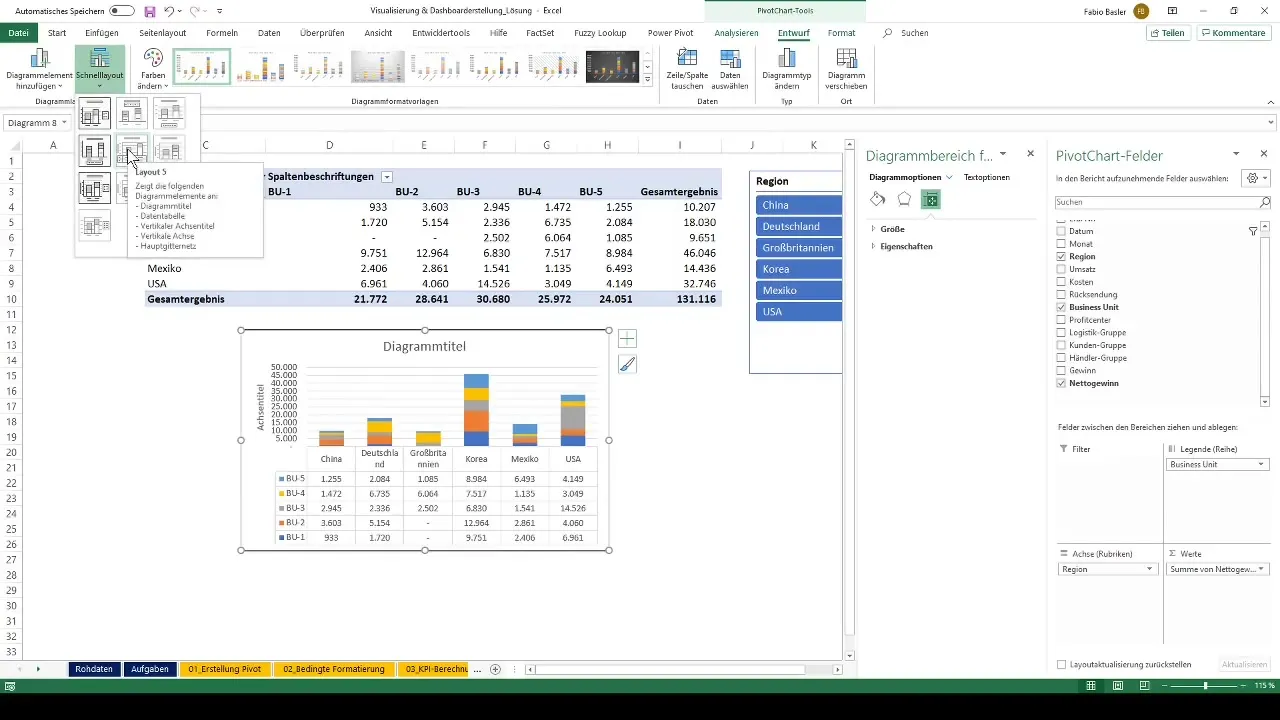Screen dimensions: 1280x720
Task: Expand the Eigenschaften section
Action: (873, 246)
